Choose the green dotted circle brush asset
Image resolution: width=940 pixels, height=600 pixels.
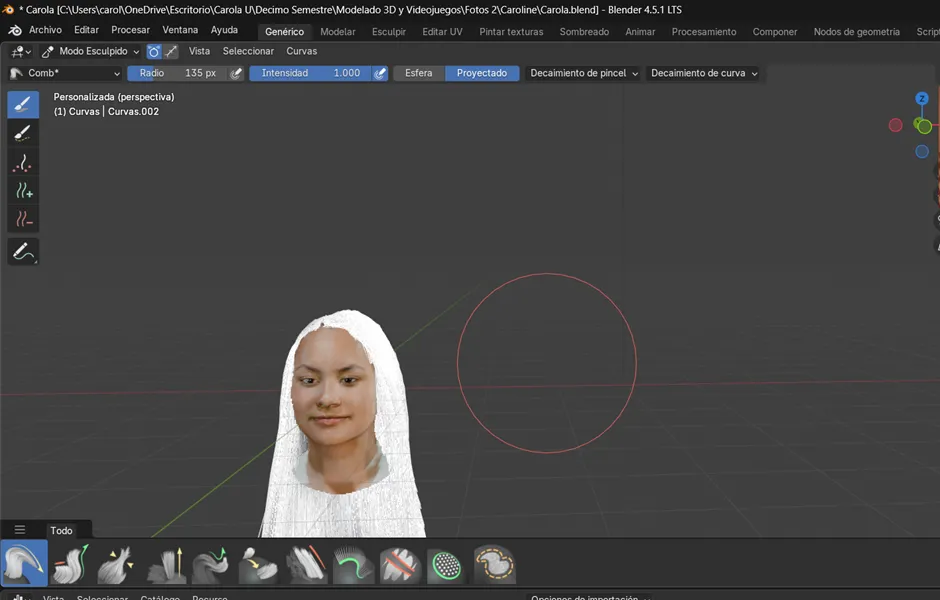click(x=446, y=565)
